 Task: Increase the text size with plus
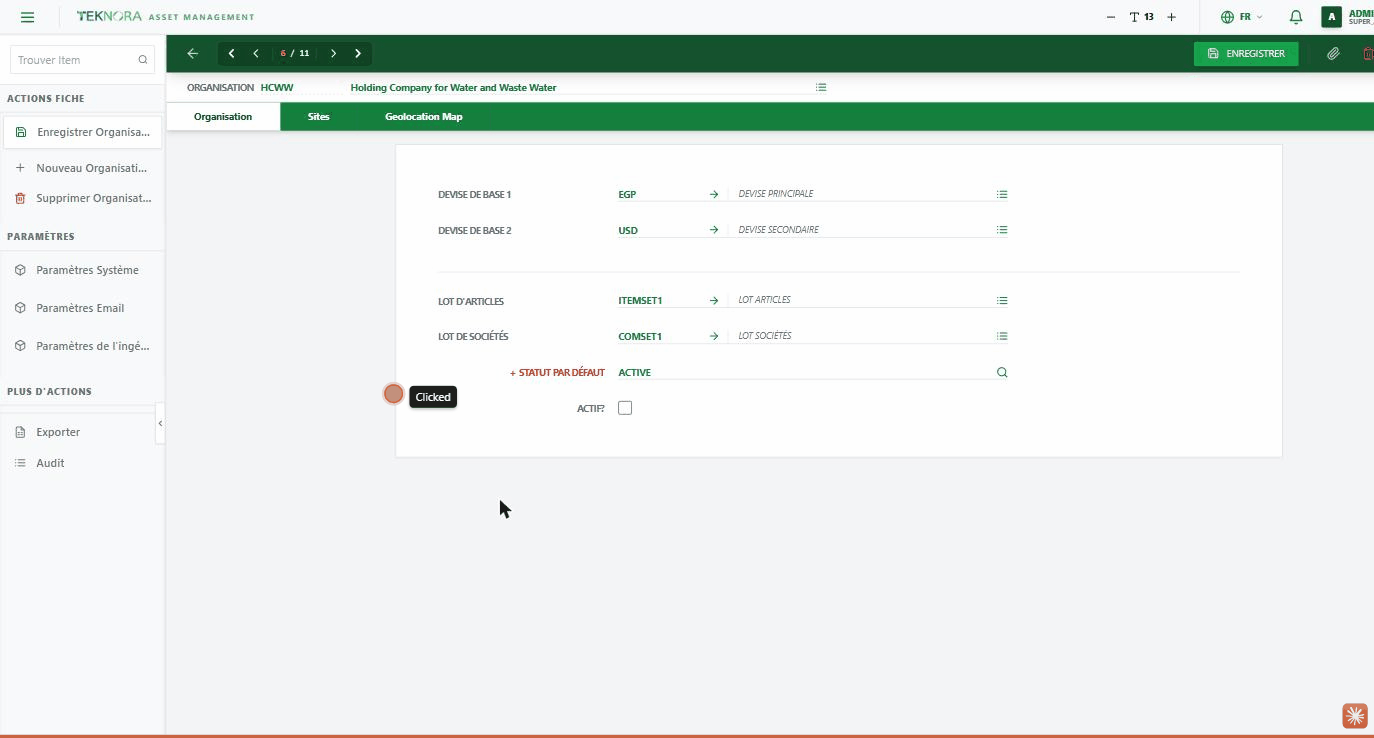tap(1171, 17)
